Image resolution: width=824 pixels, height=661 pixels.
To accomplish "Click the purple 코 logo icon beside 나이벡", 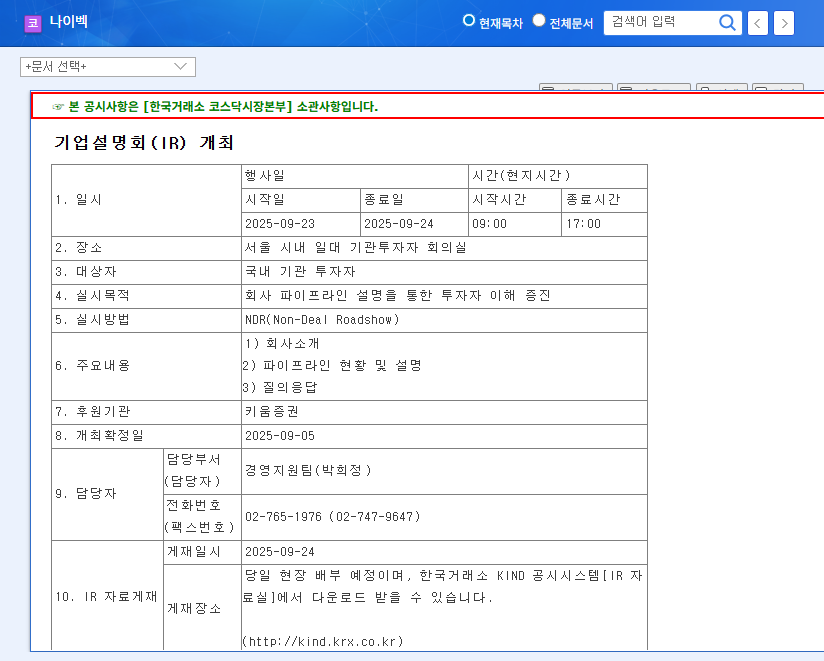I will pos(33,23).
